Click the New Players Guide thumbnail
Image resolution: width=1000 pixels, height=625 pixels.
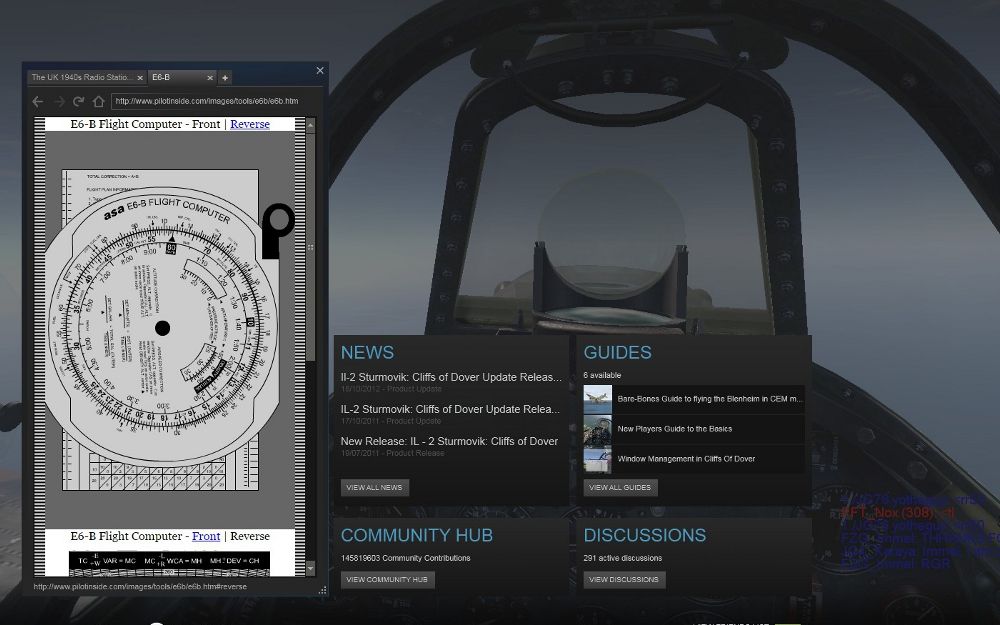598,429
